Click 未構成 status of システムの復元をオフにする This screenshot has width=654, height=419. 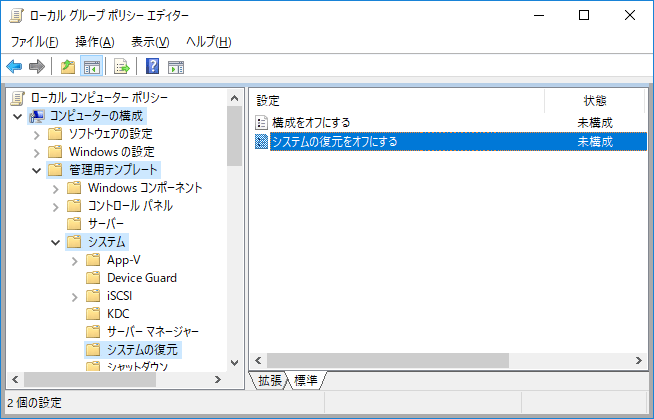(x=595, y=142)
